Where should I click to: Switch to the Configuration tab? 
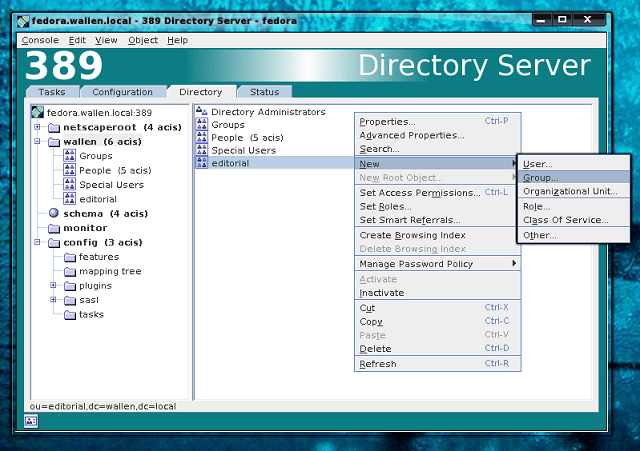pos(122,92)
